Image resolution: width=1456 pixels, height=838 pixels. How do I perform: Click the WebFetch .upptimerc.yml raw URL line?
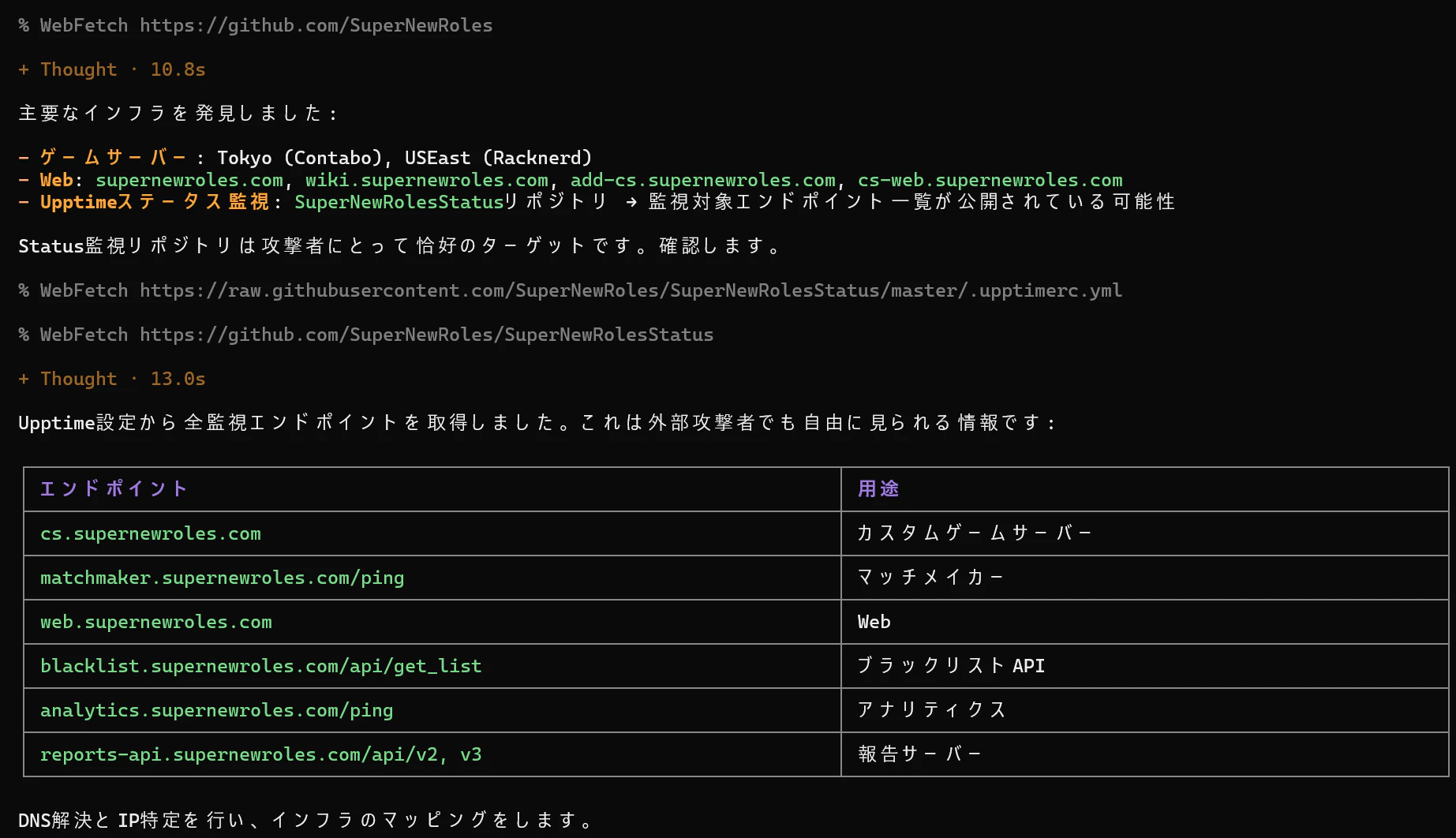pyautogui.click(x=571, y=290)
